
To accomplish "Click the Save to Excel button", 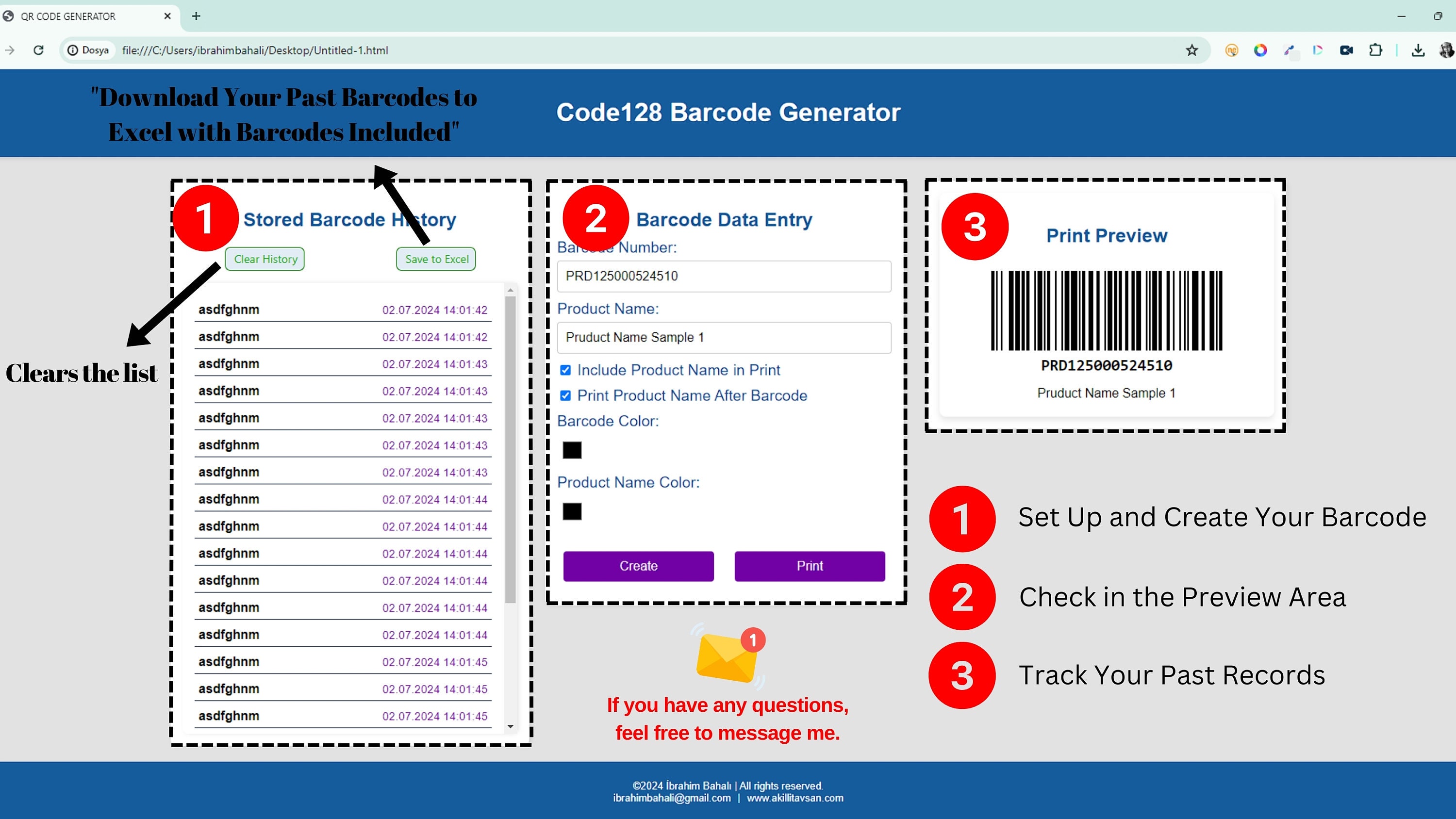I will pyautogui.click(x=436, y=259).
